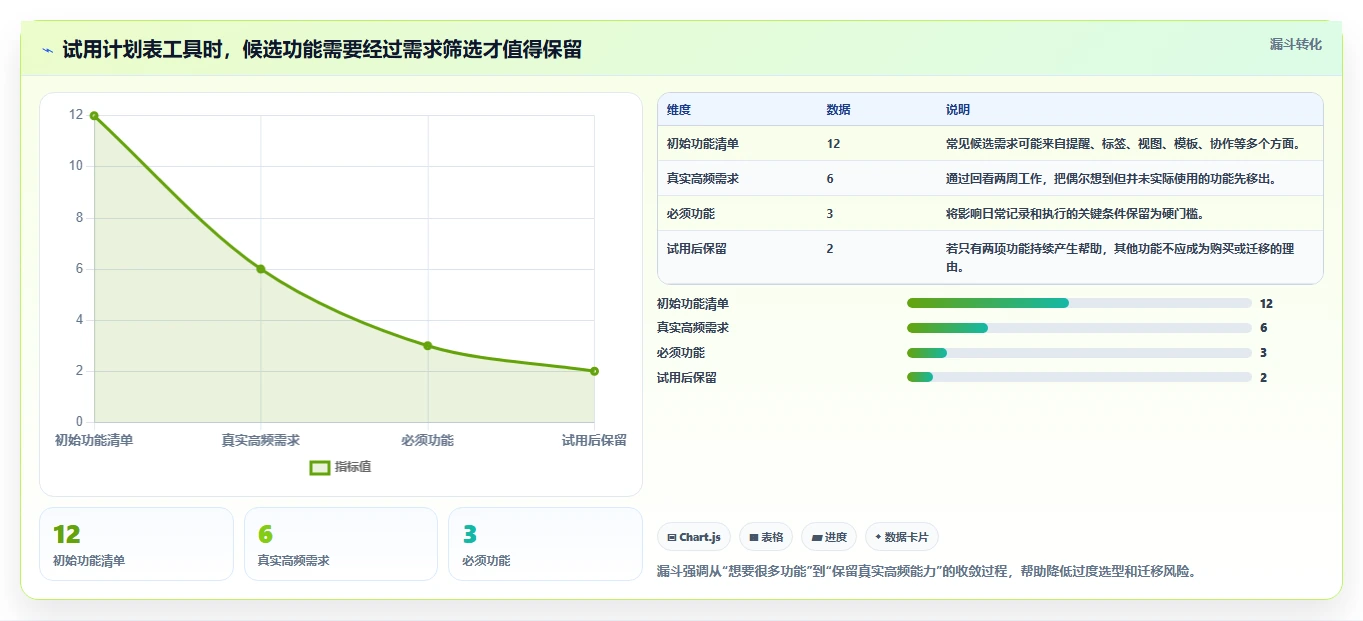Image resolution: width=1363 pixels, height=621 pixels.
Task: Click the table value 3 for 必须功能
Action: coord(830,214)
